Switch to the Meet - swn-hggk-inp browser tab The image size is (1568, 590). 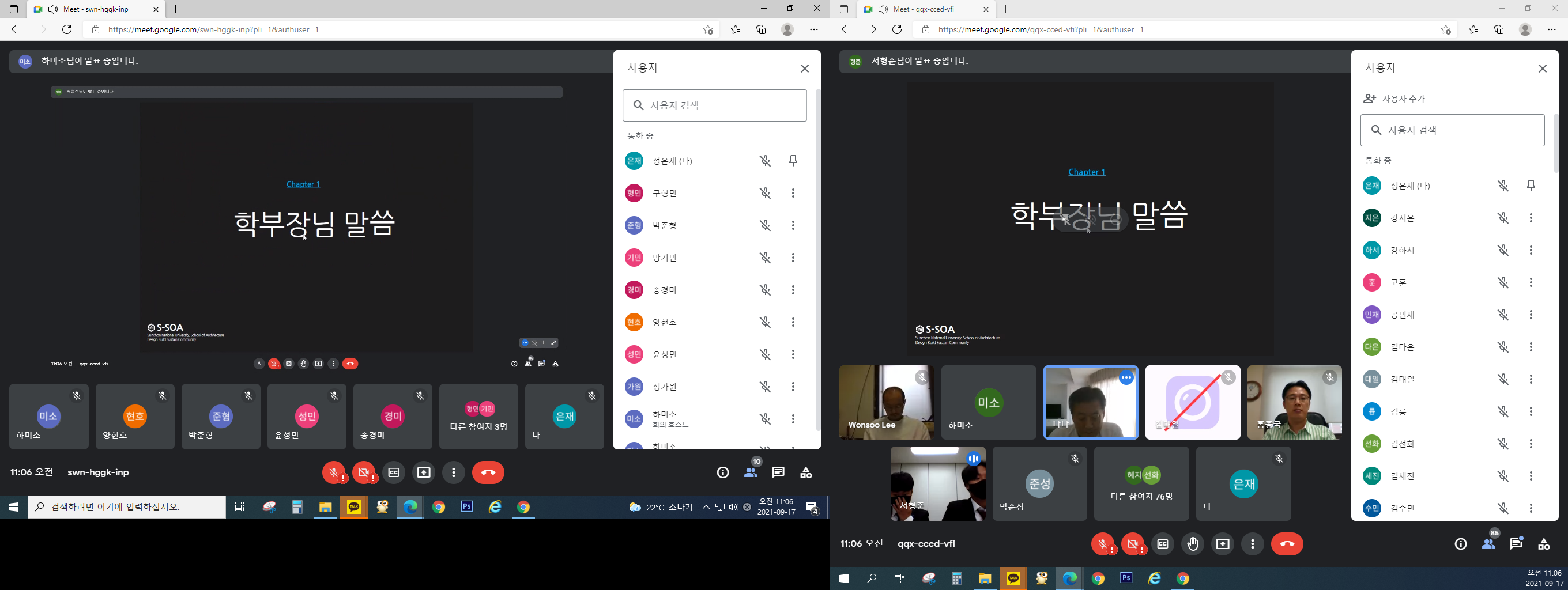pos(96,9)
